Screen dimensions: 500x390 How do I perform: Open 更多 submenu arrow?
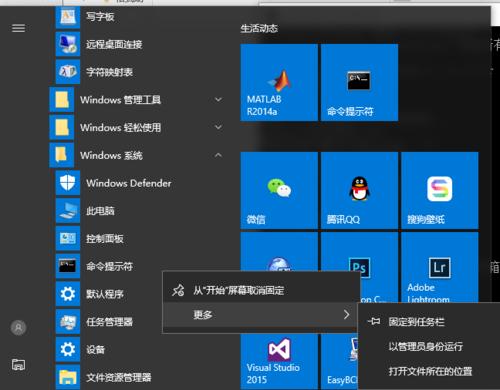tap(347, 314)
